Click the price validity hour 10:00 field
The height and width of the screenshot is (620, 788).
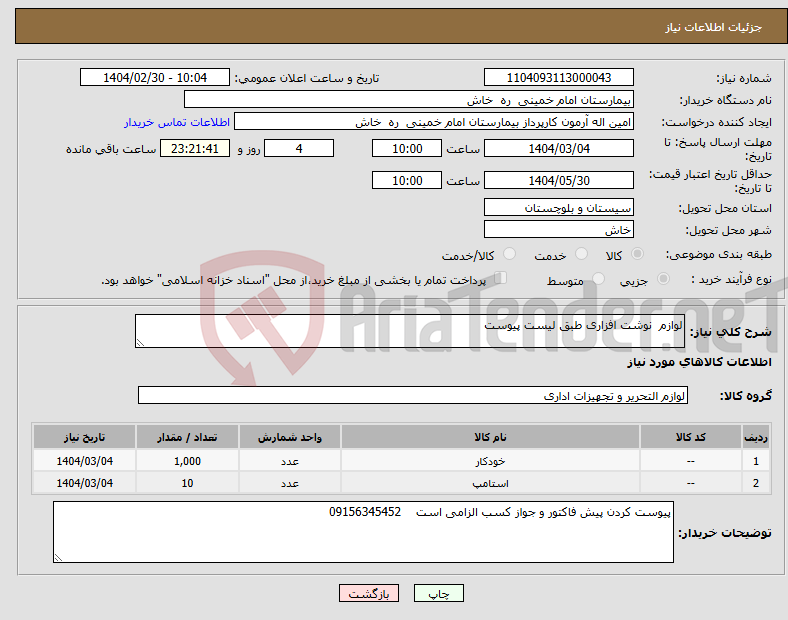(407, 180)
